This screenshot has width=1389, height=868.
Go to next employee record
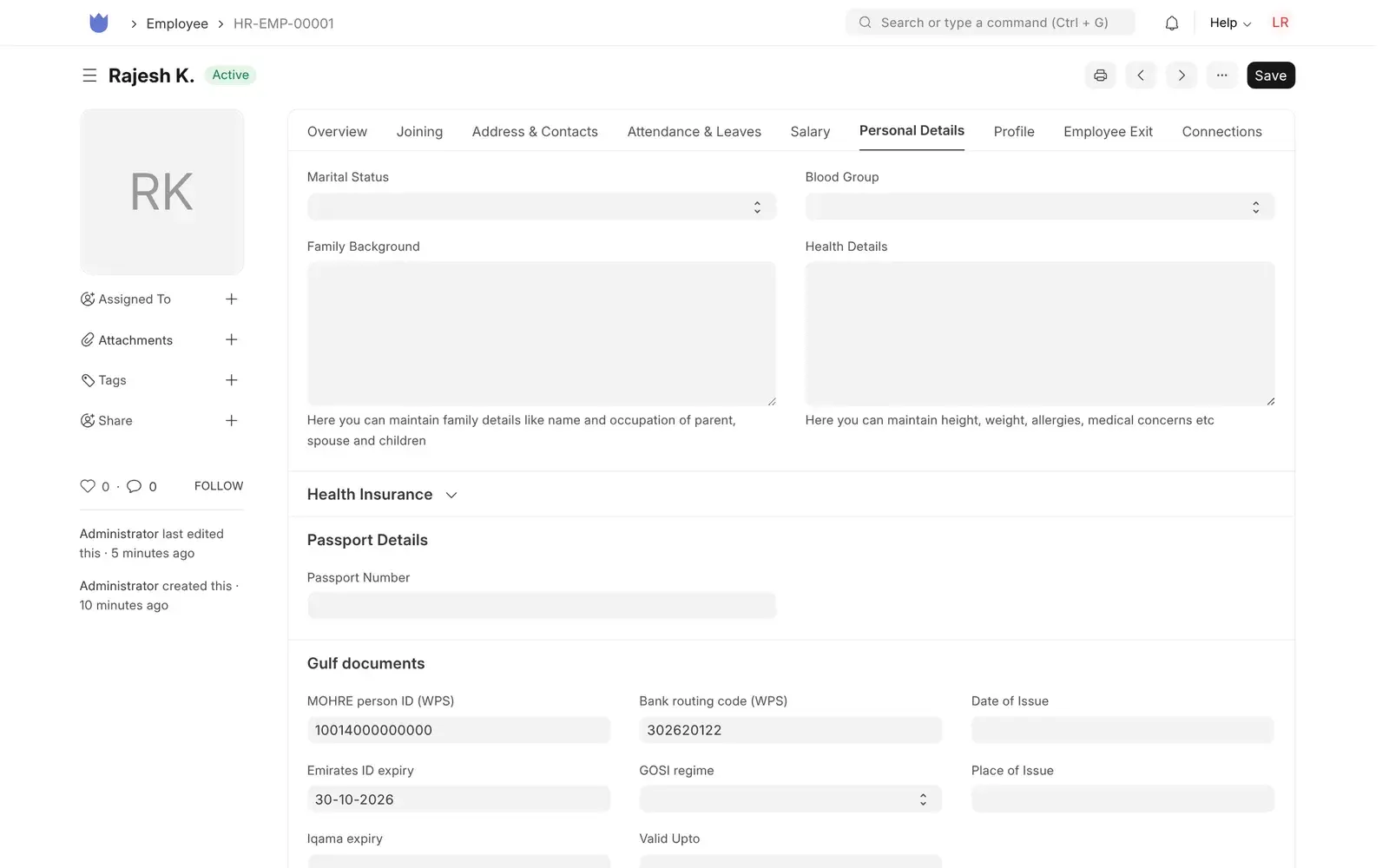[1182, 76]
